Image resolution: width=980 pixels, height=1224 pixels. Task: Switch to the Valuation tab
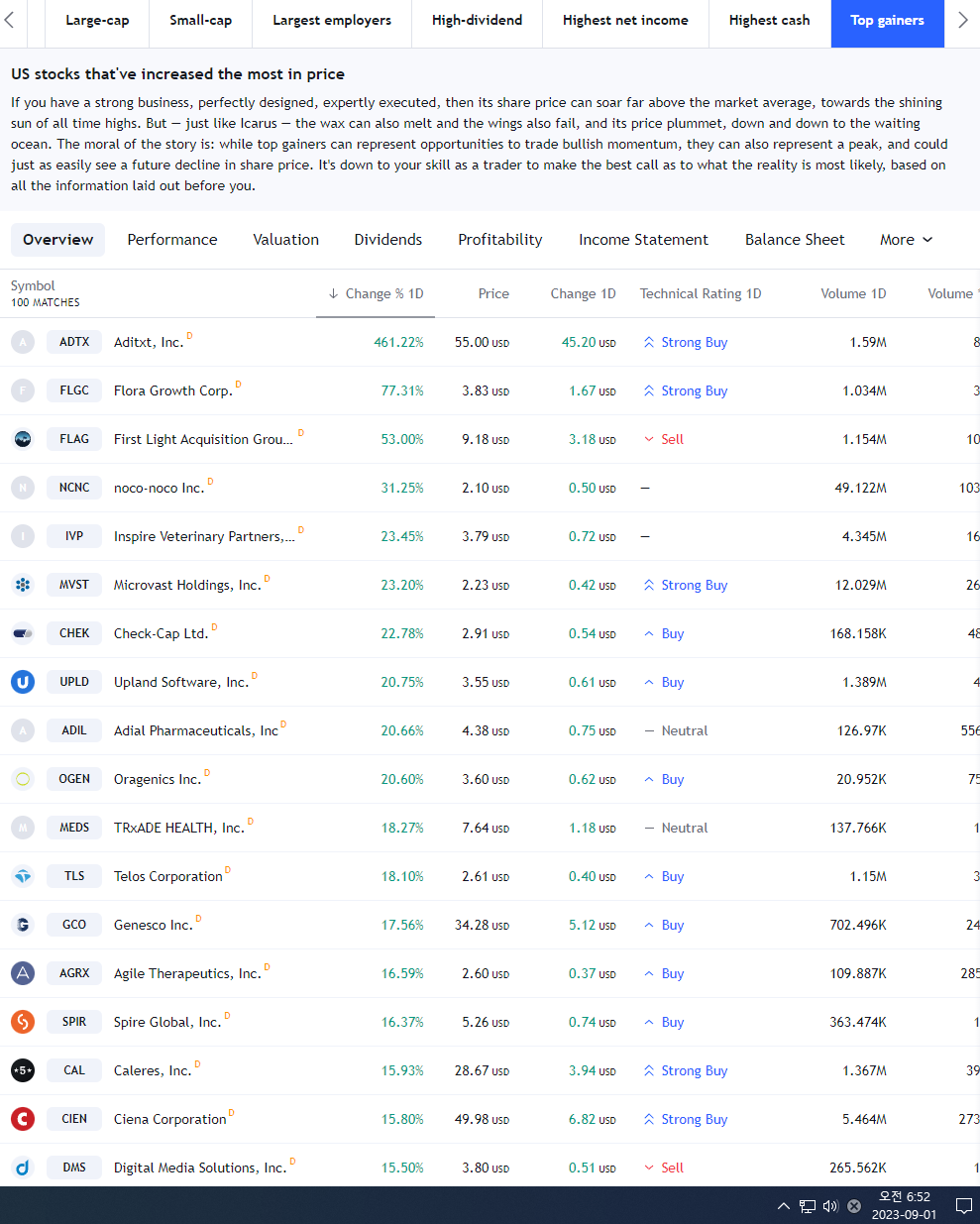point(286,240)
